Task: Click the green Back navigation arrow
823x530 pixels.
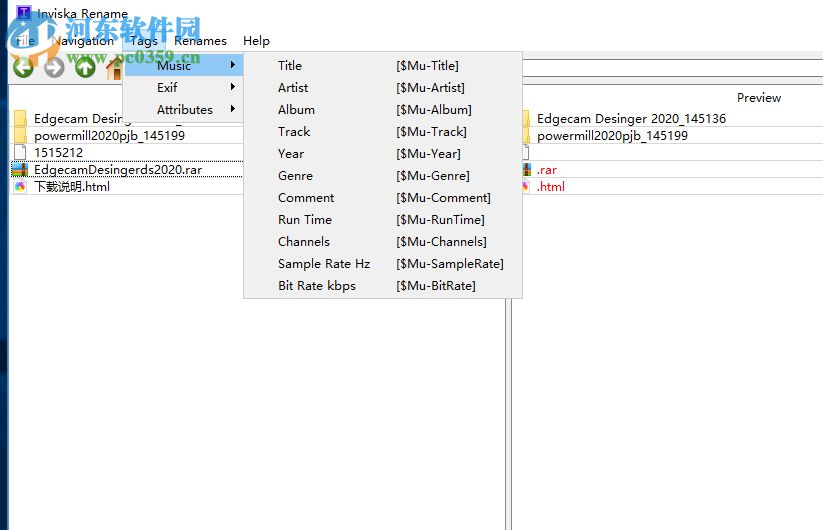Action: click(x=23, y=67)
